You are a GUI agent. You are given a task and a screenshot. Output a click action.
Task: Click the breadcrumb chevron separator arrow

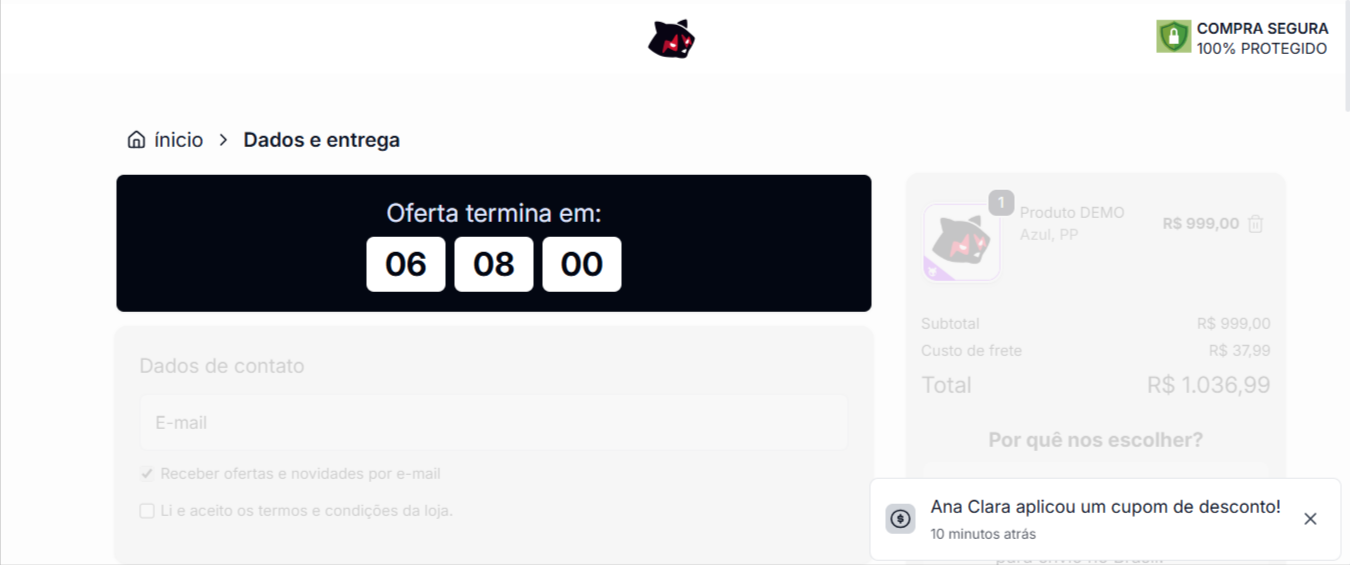[x=223, y=140]
